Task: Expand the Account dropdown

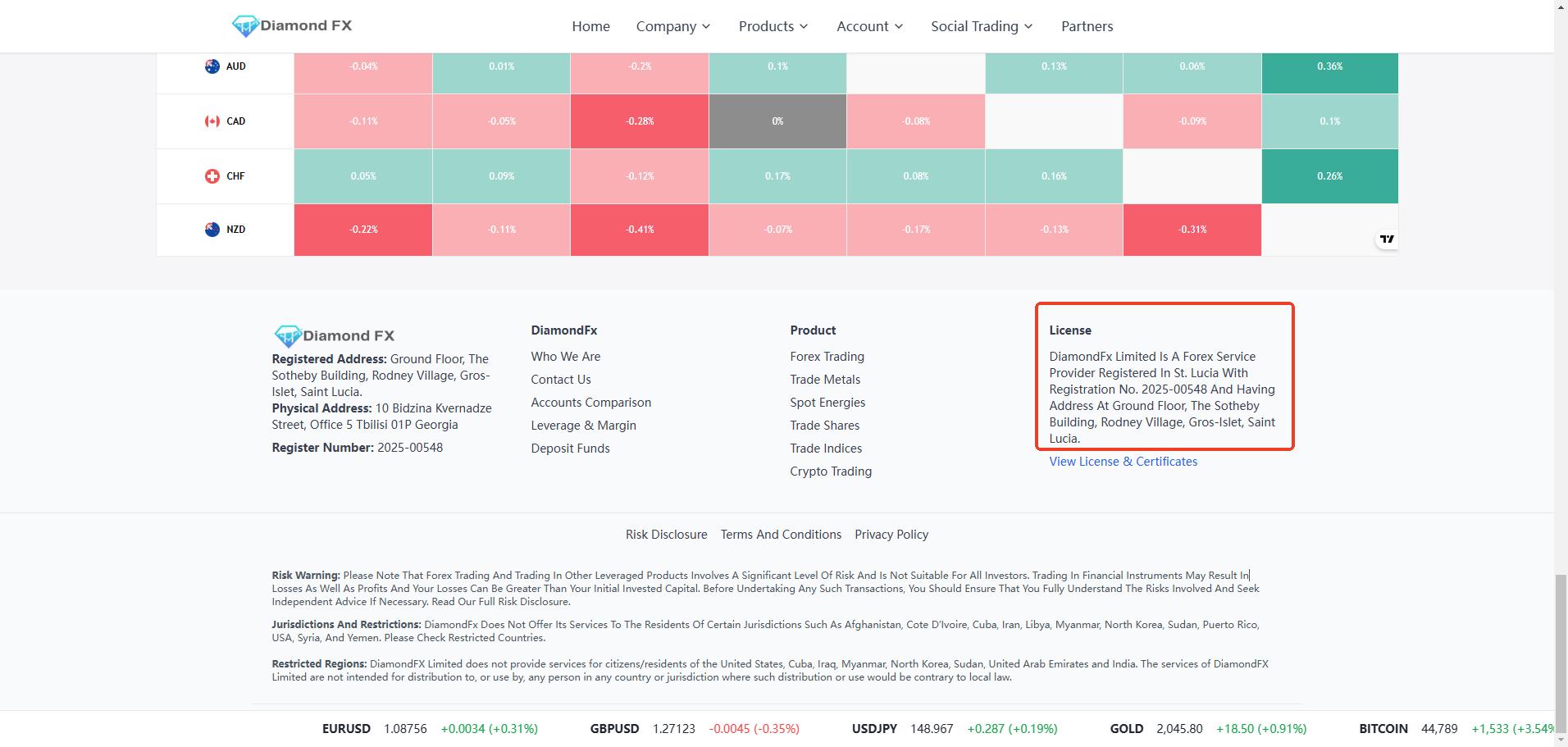Action: 869,26
